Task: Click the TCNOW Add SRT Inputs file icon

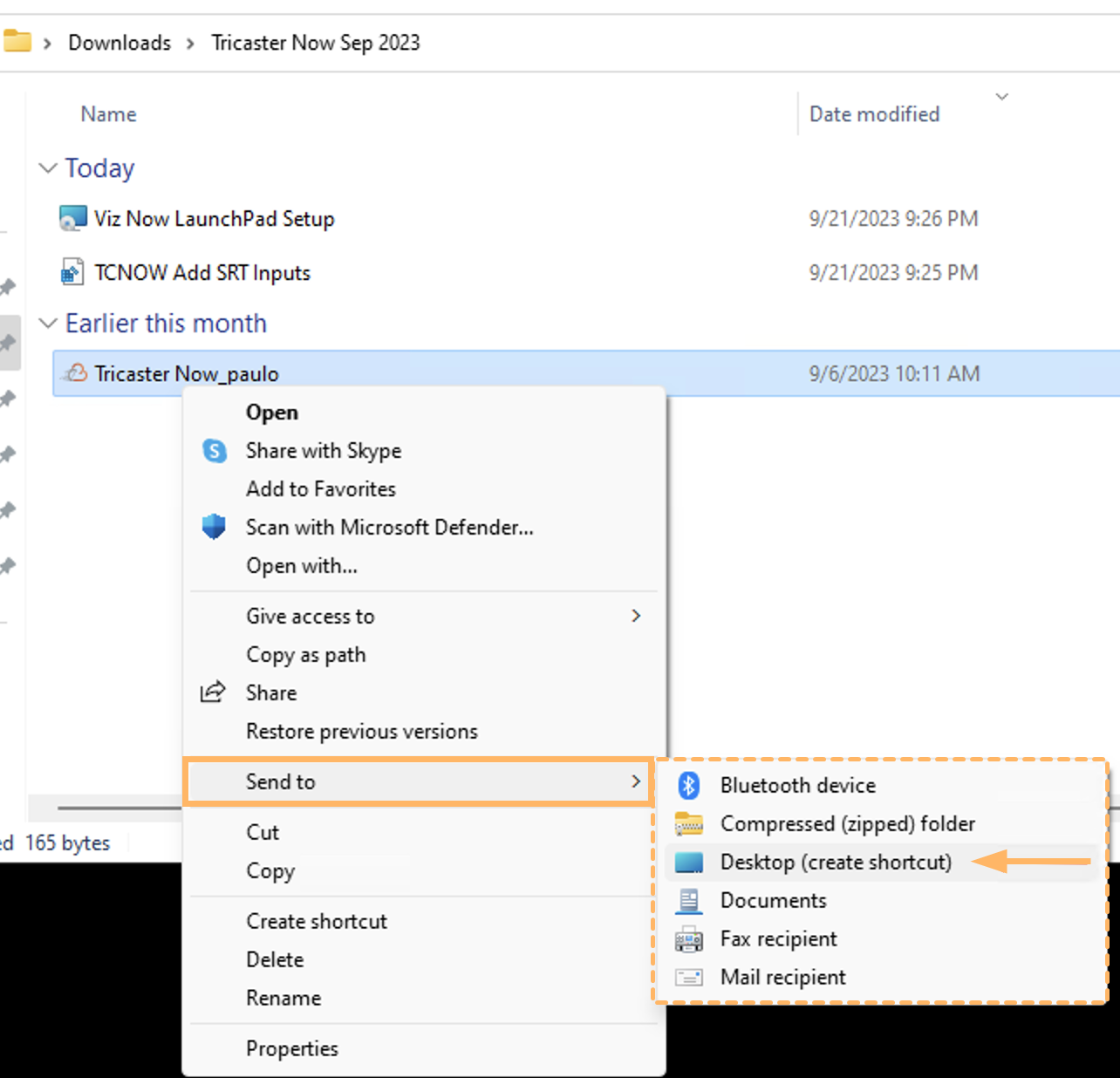Action: (72, 272)
